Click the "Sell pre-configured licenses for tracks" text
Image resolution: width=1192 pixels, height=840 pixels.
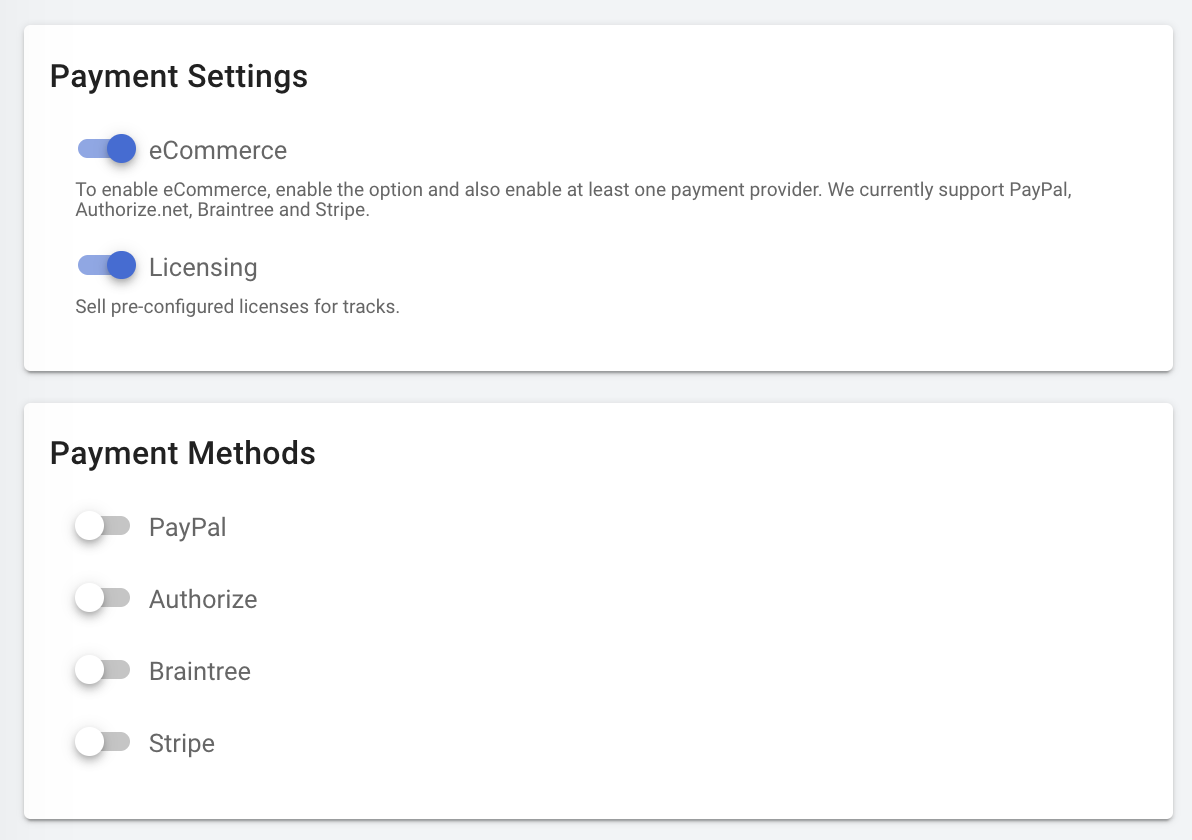(238, 307)
